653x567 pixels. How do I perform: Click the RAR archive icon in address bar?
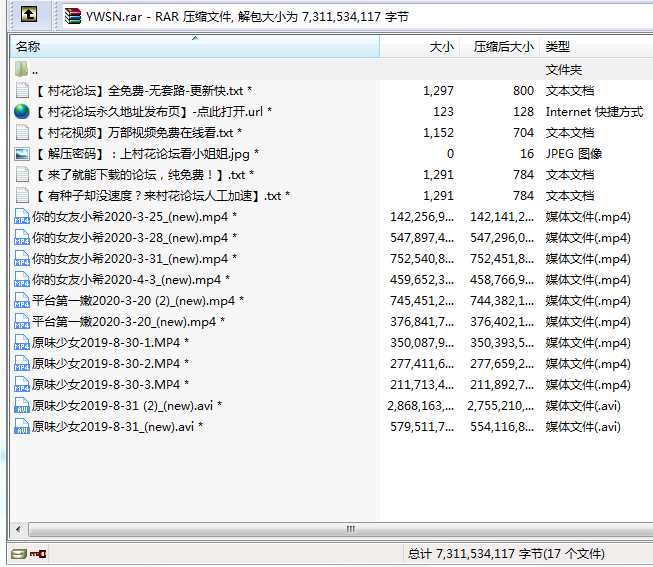pos(72,15)
